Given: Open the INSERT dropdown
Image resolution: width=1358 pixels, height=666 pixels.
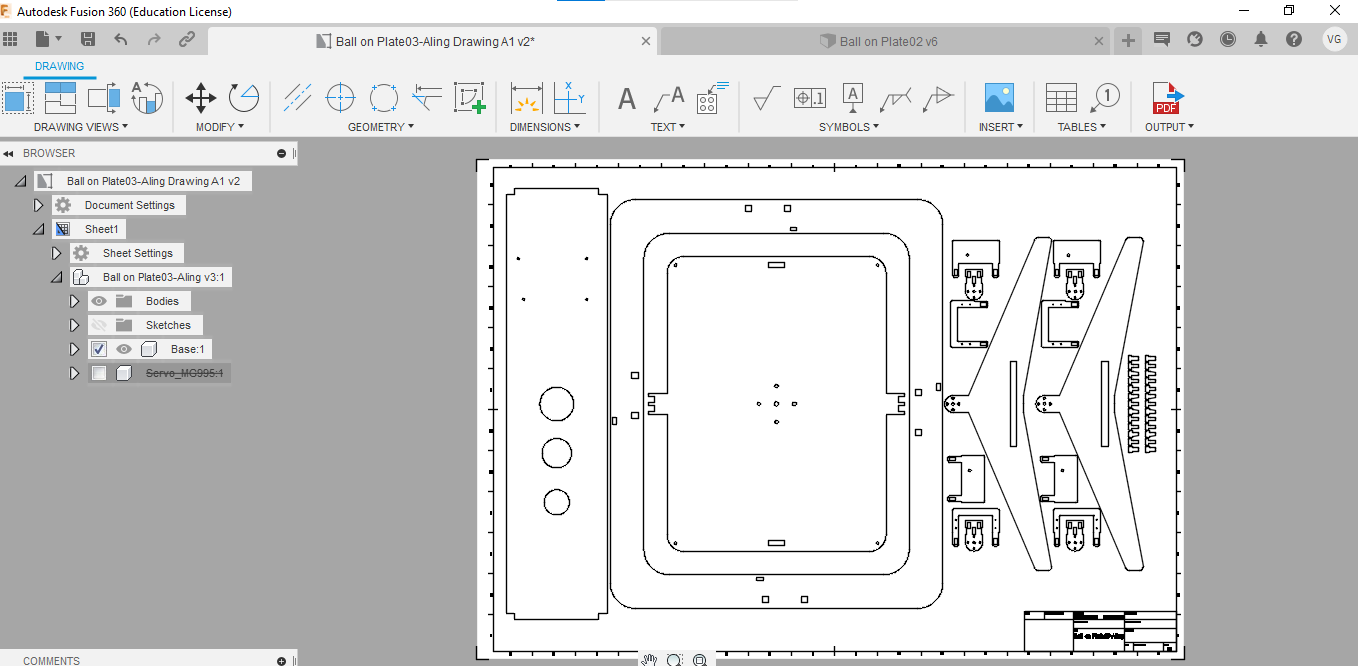Looking at the screenshot, I should pyautogui.click(x=1001, y=127).
